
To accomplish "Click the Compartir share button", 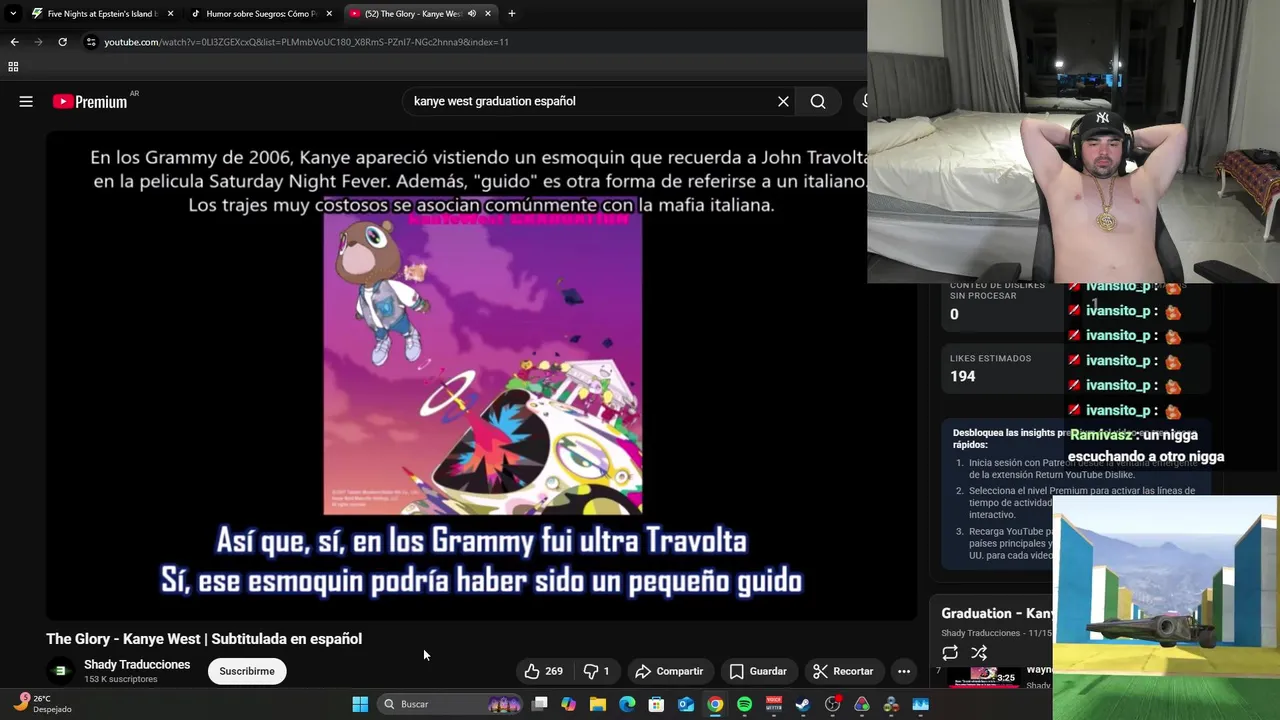I will point(669,671).
